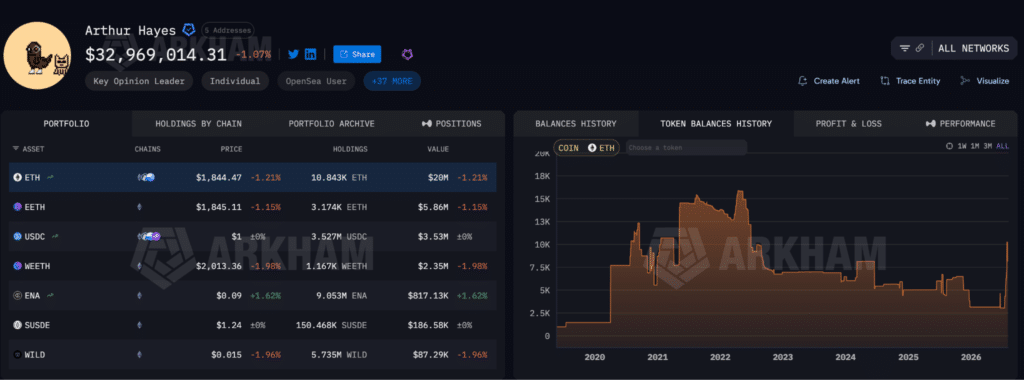Open the Trace Entity link
Screen dimensions: 1024x380
pos(918,81)
